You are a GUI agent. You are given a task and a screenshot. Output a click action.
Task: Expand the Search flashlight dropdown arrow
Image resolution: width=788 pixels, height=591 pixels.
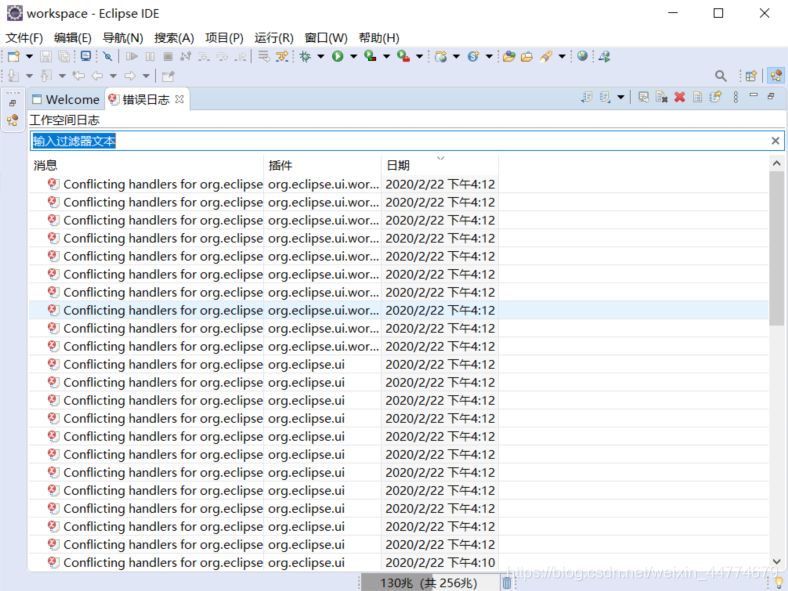click(x=562, y=56)
